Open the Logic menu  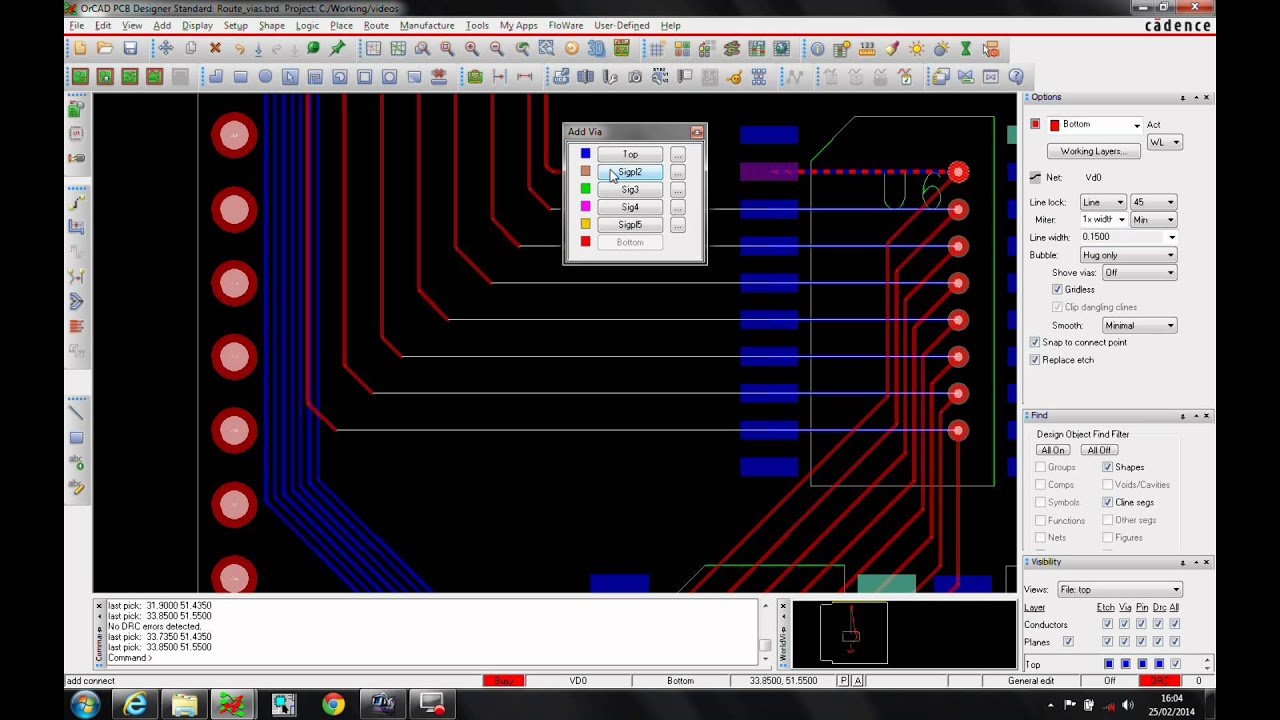coord(307,25)
